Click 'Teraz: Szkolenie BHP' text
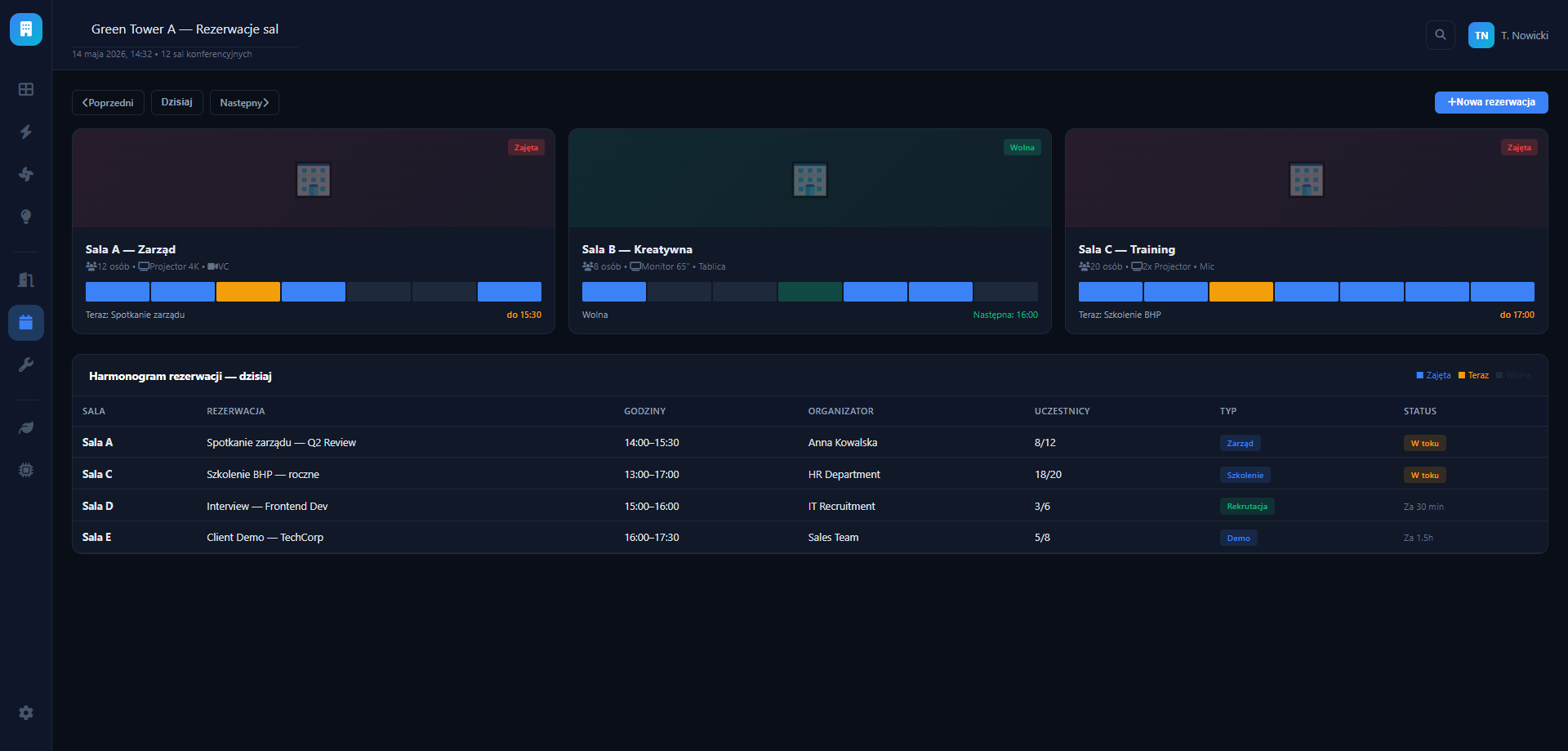The image size is (1568, 751). click(1120, 315)
